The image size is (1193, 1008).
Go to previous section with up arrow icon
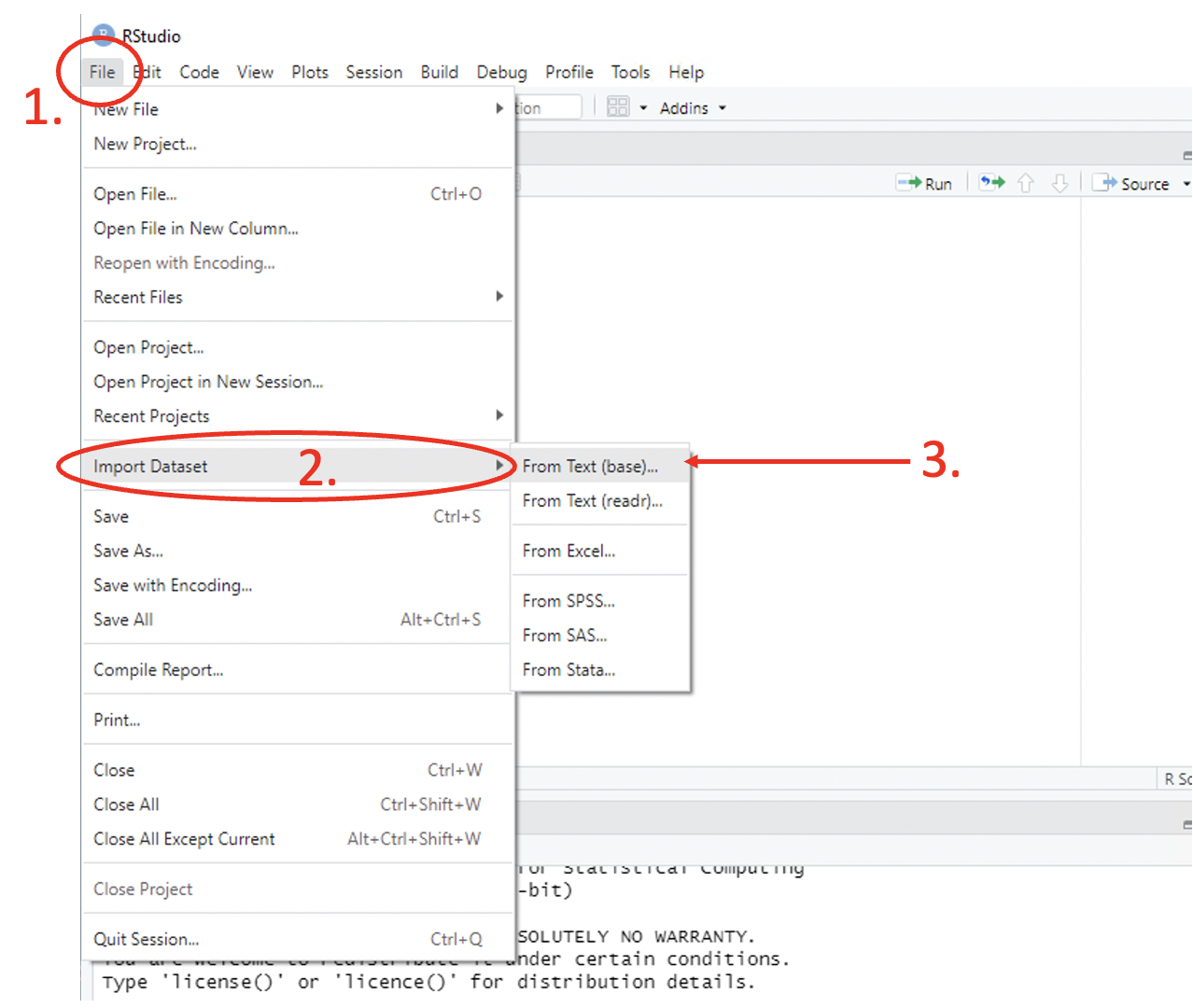tap(1026, 183)
